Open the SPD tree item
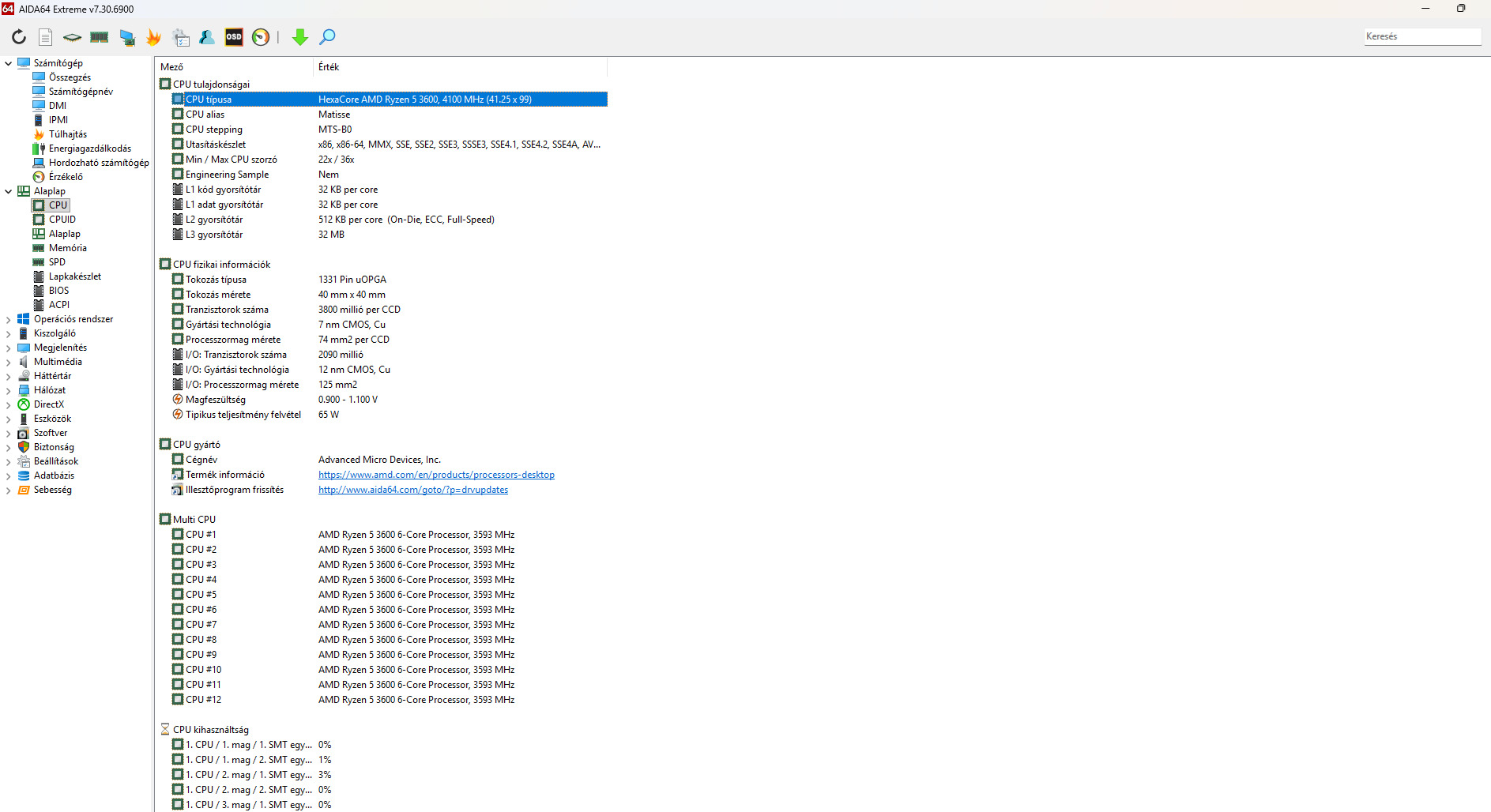Screen dimensions: 1491x812 tap(57, 262)
